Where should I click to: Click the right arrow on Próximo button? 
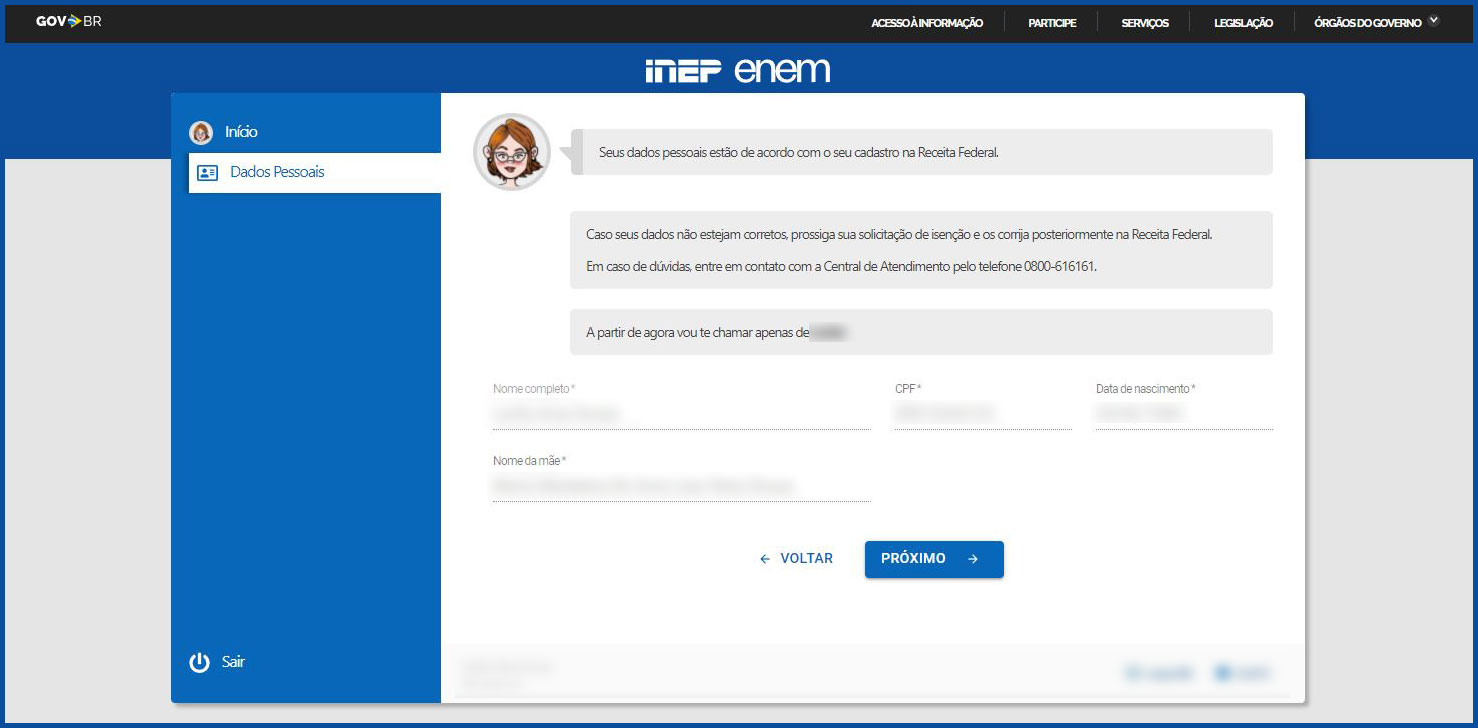[x=973, y=559]
